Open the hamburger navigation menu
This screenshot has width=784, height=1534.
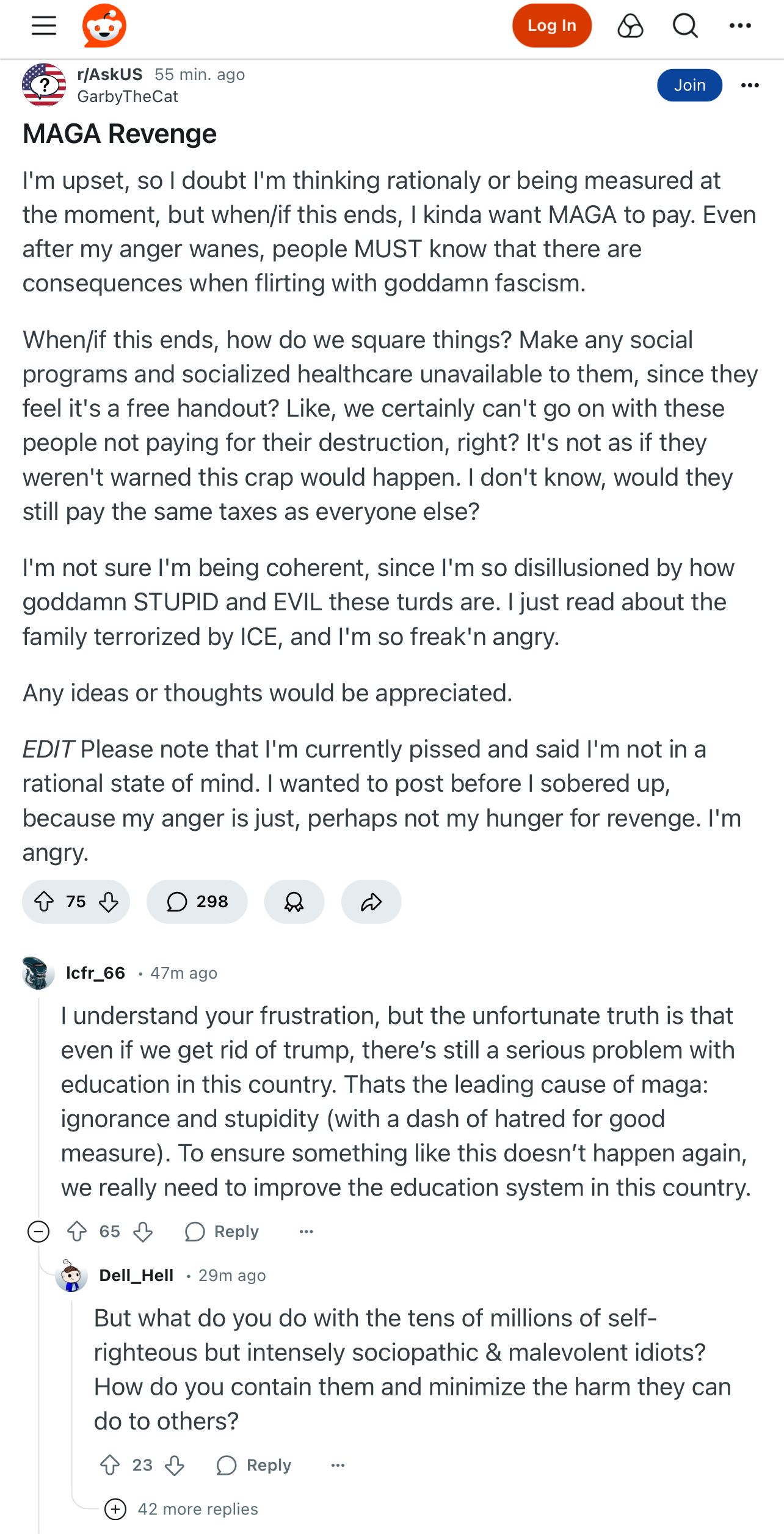pos(44,26)
